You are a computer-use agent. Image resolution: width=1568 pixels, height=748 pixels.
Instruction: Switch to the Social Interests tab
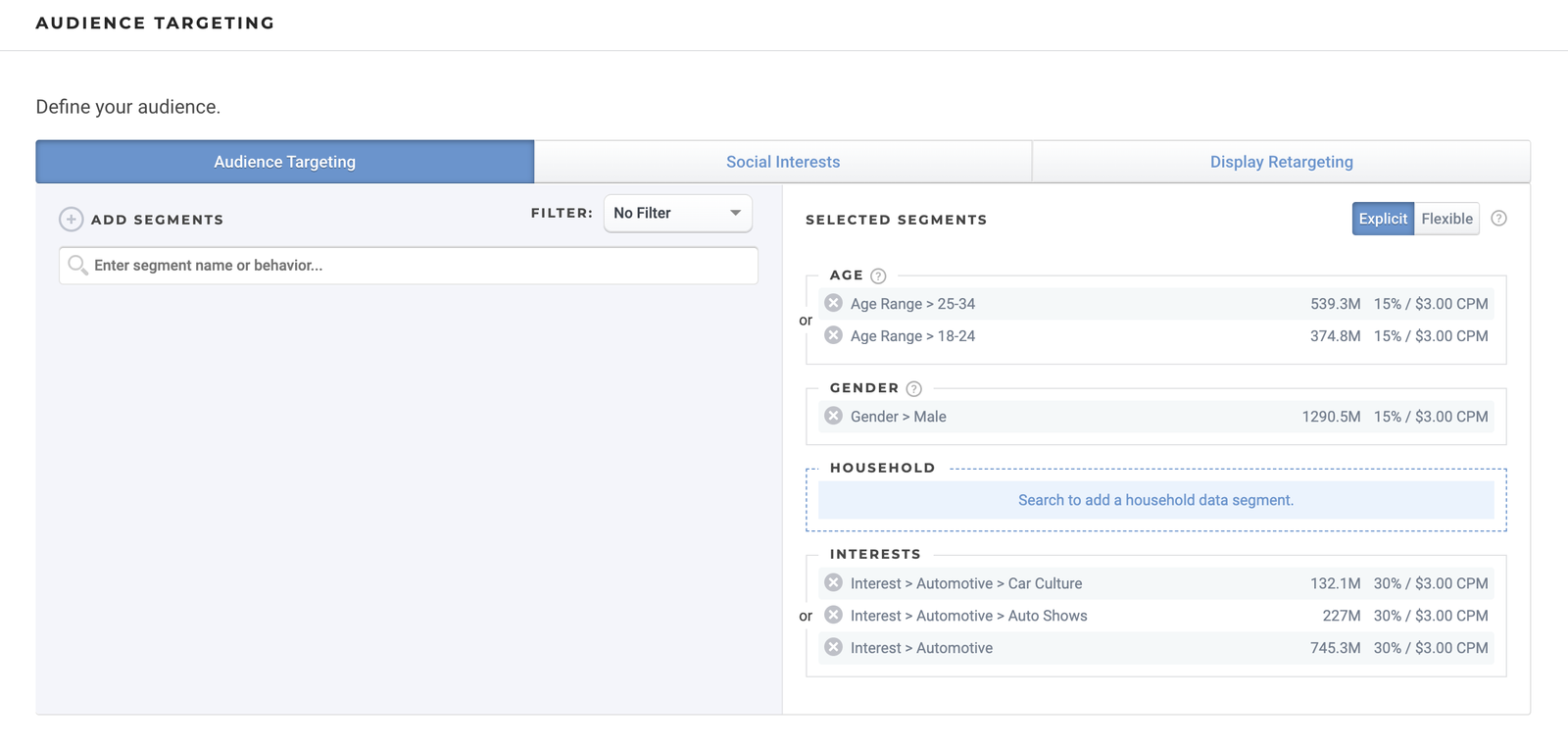point(782,162)
